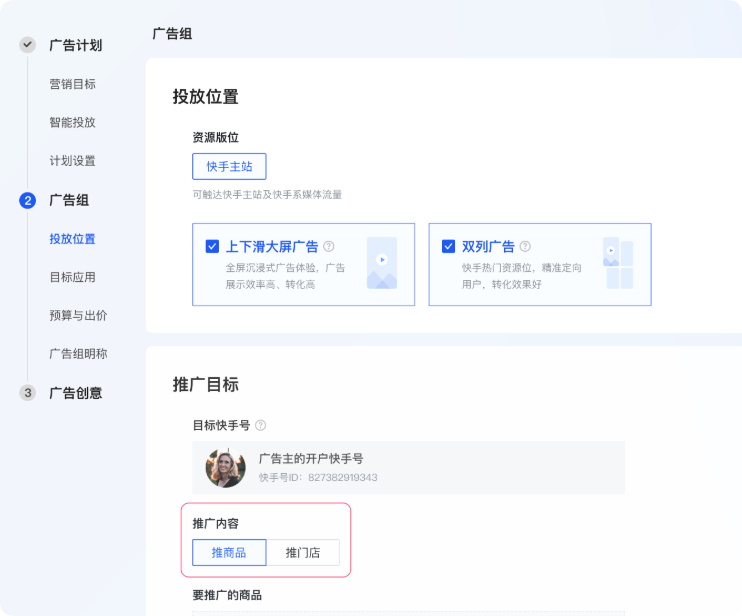Viewport: 742px width, 616px height.
Task: Go to 广告创意 step in sidebar
Action: pos(76,393)
